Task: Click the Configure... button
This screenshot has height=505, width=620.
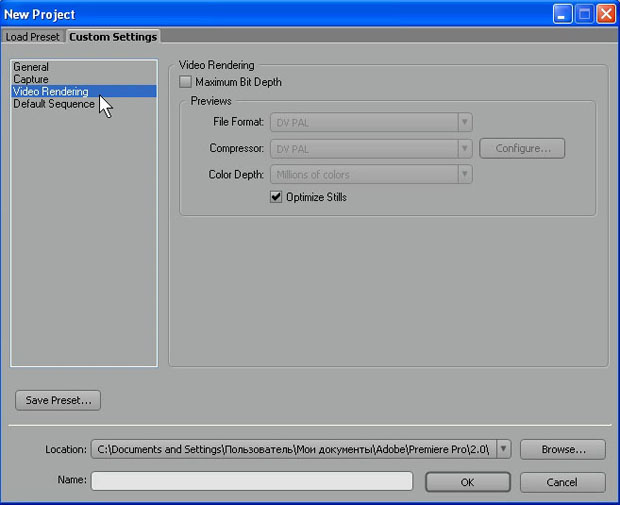Action: pyautogui.click(x=522, y=148)
